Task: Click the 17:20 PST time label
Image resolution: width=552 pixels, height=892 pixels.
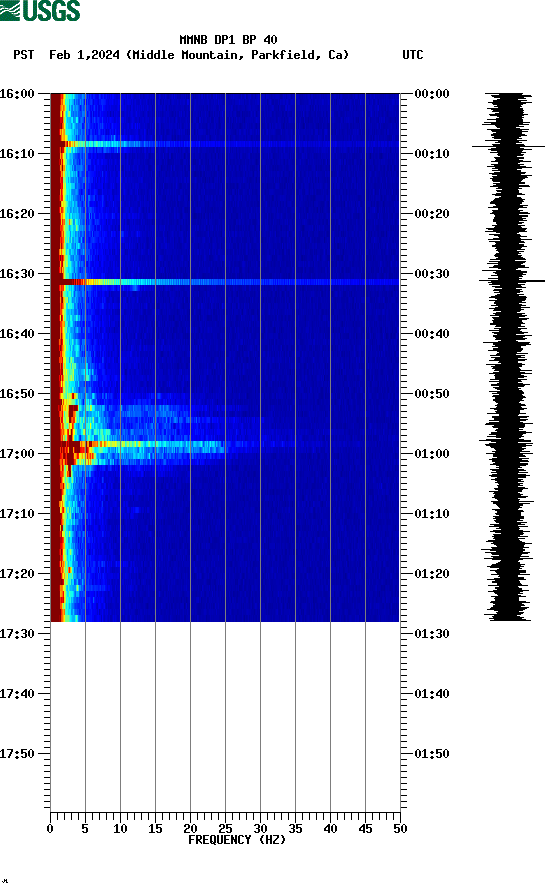Action: (x=17, y=573)
